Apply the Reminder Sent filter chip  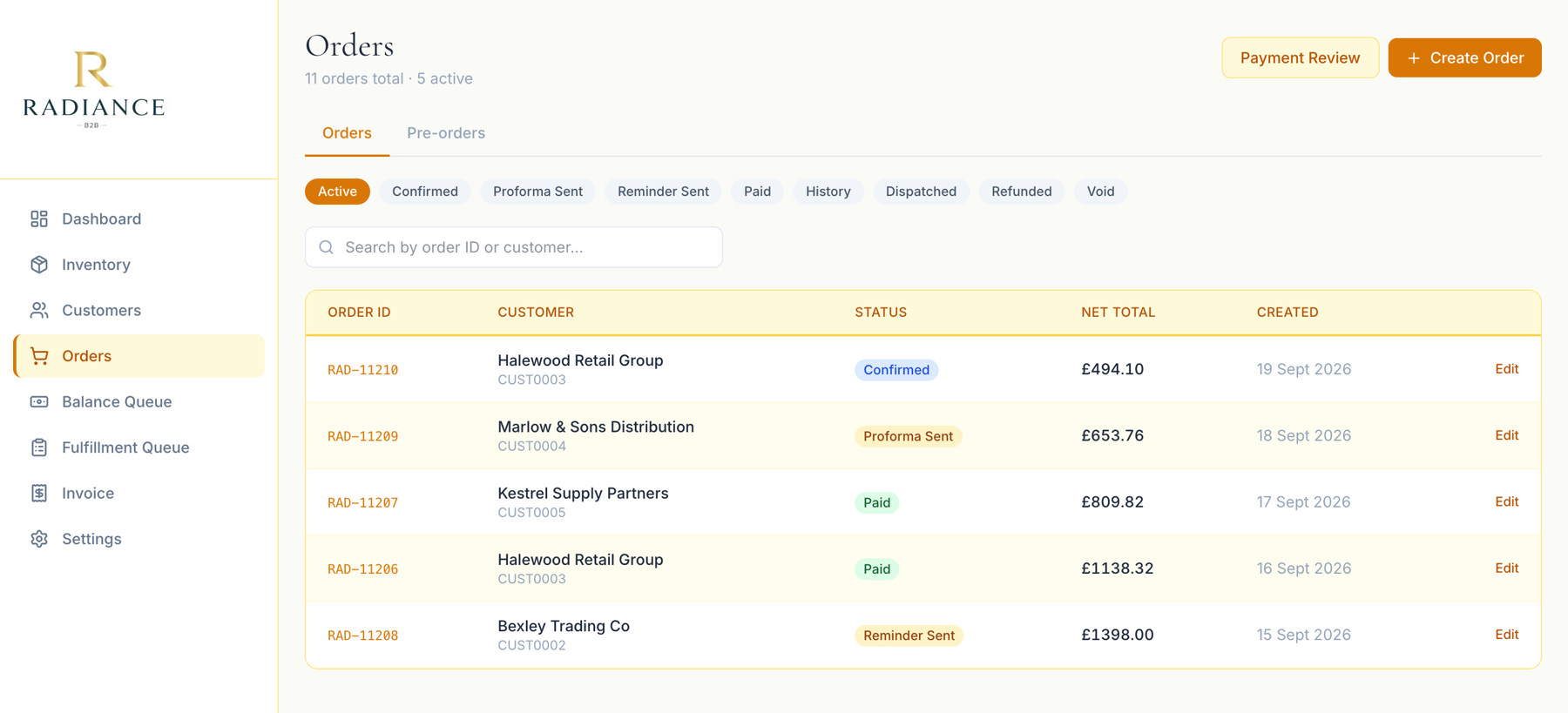pos(663,192)
